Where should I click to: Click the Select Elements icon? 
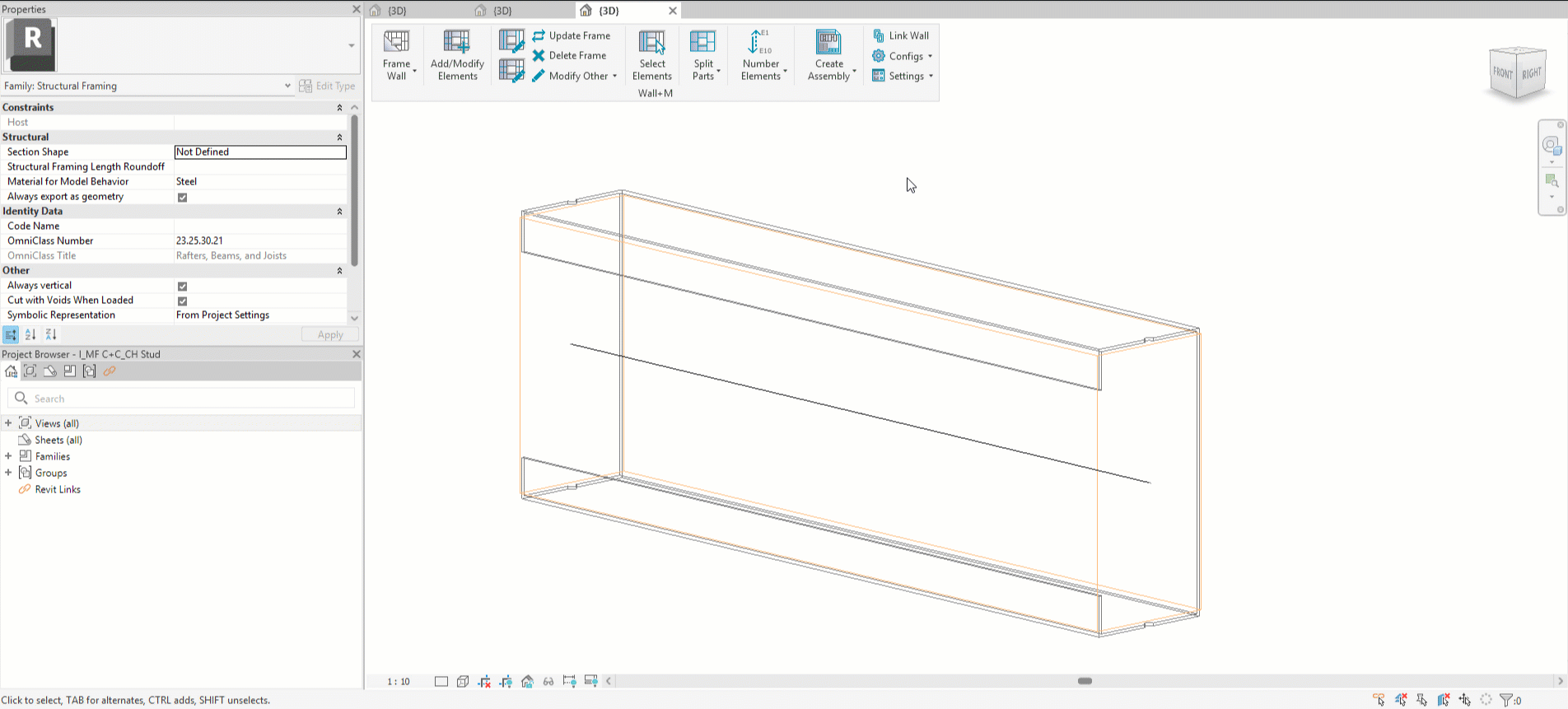point(651,41)
